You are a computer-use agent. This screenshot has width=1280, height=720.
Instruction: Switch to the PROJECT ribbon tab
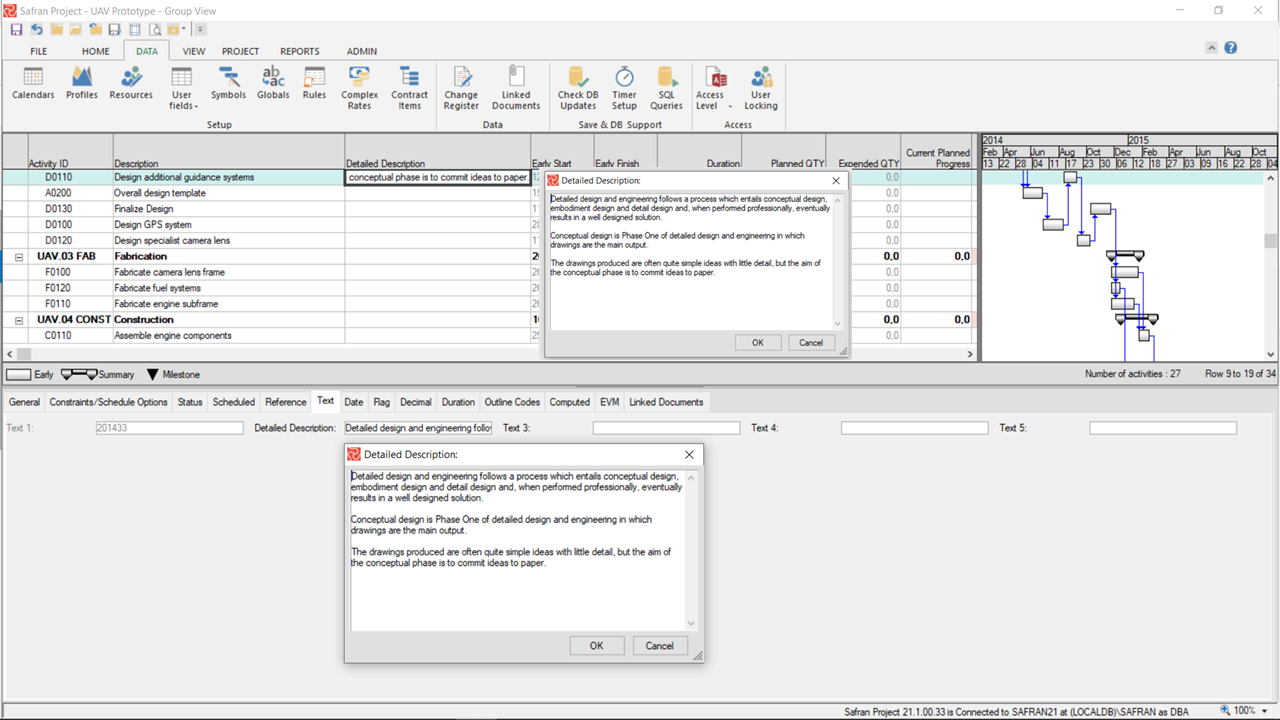click(240, 51)
